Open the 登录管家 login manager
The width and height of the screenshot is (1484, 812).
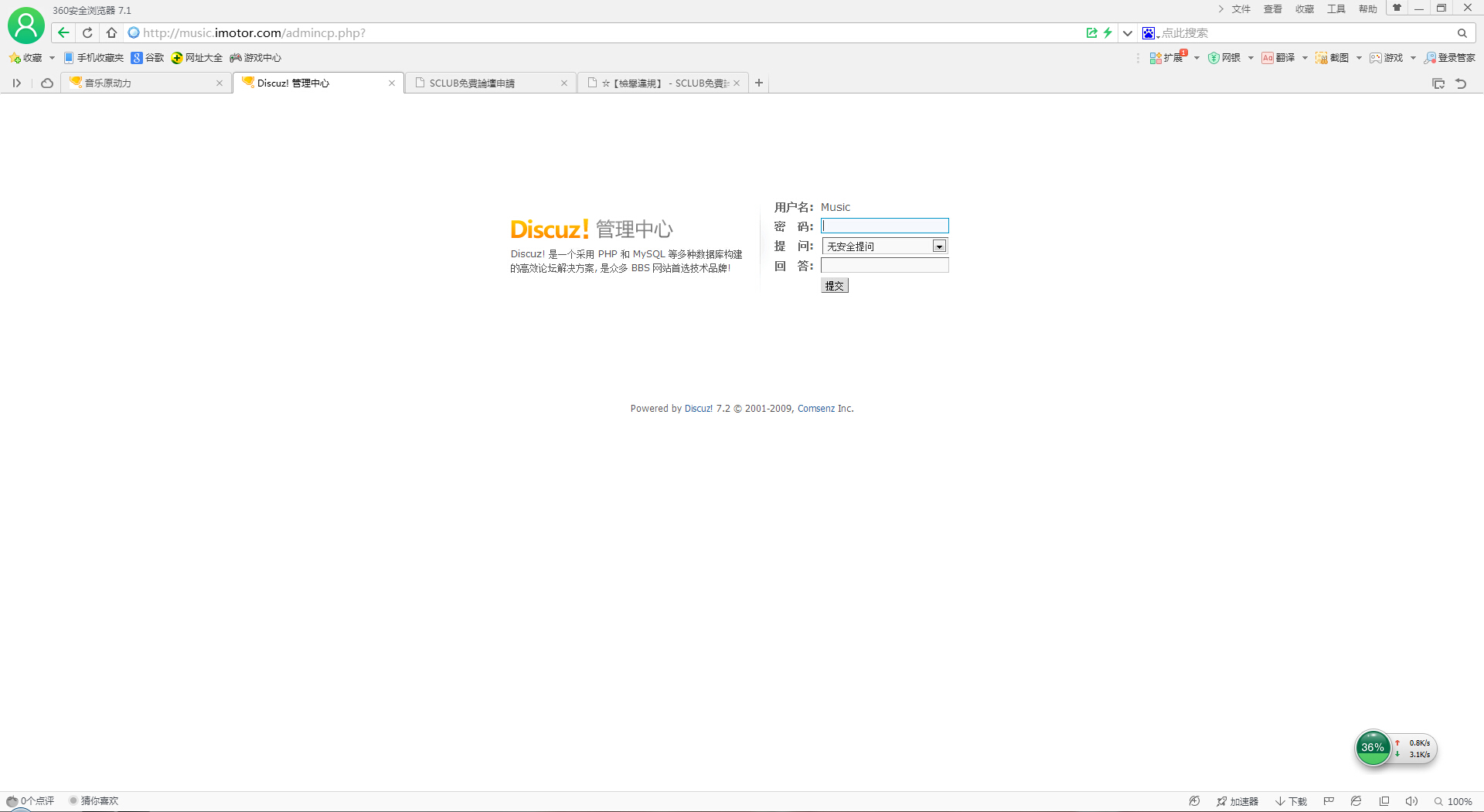pos(1450,58)
